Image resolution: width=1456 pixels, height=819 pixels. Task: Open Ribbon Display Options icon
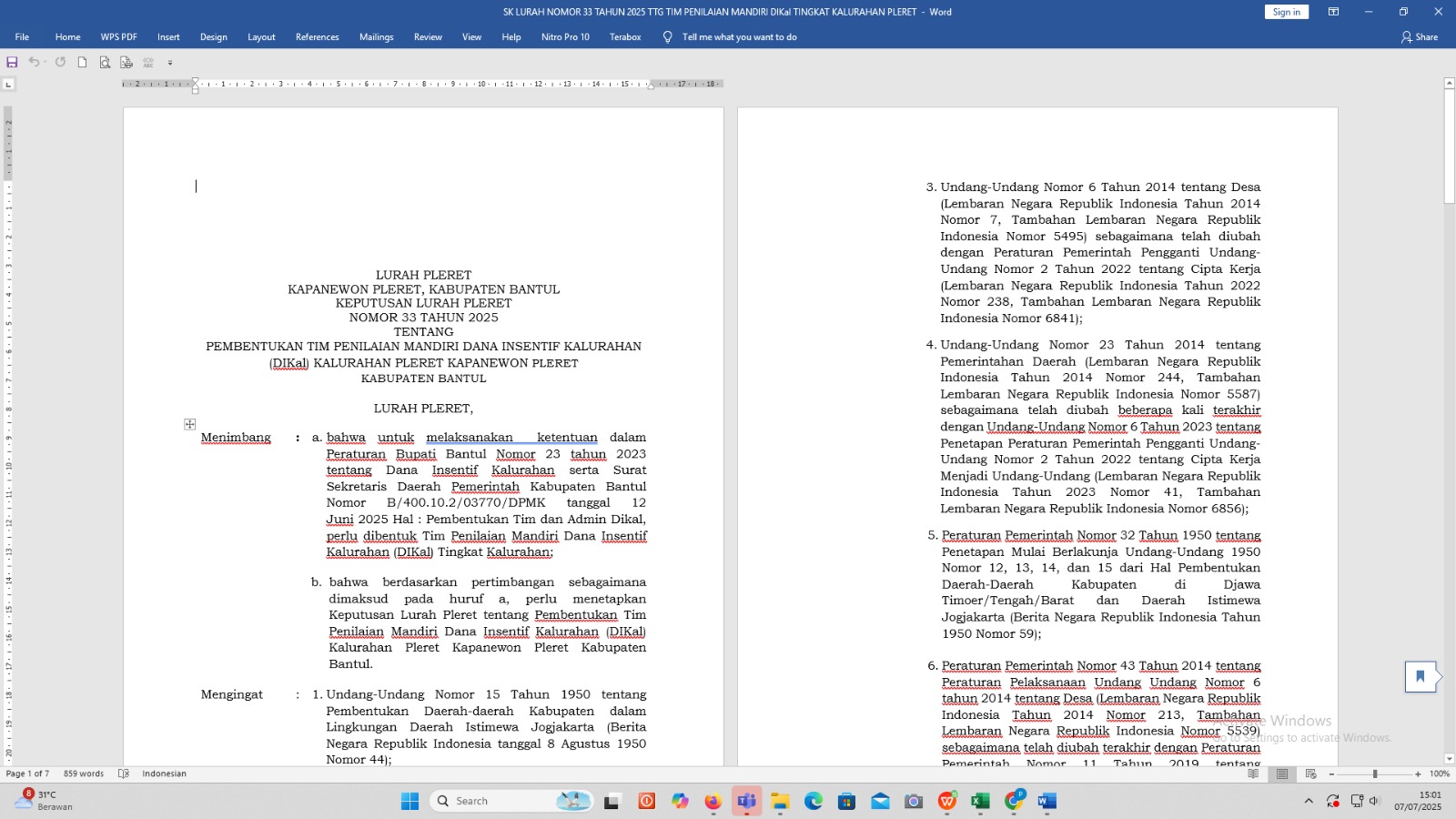[1333, 12]
